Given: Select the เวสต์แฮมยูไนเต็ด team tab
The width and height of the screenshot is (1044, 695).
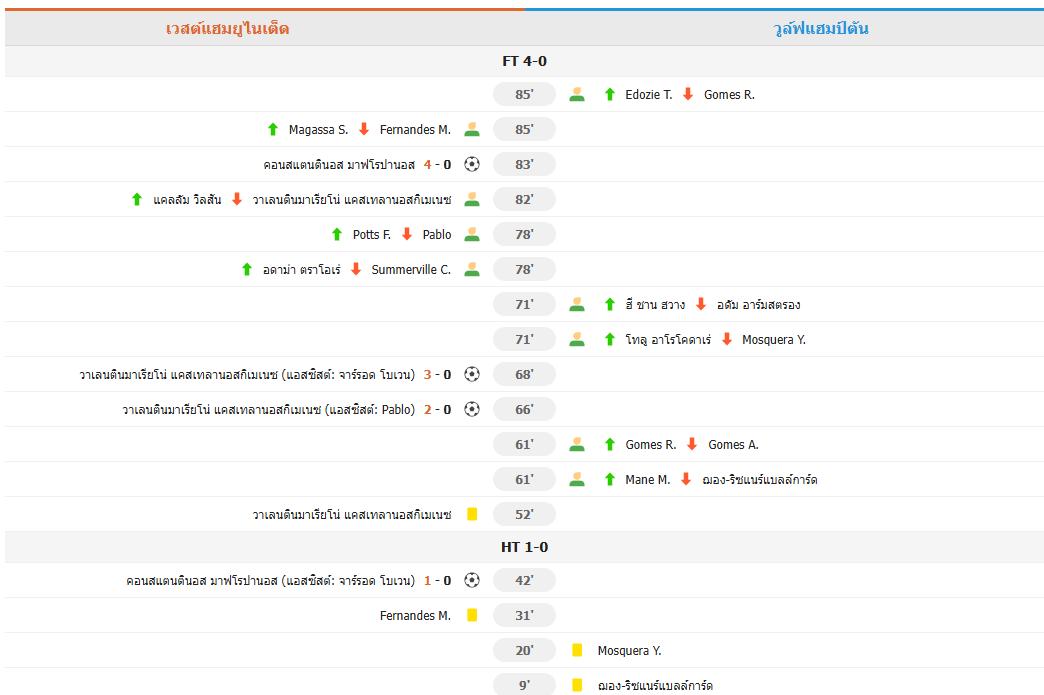Looking at the screenshot, I should pos(228,28).
